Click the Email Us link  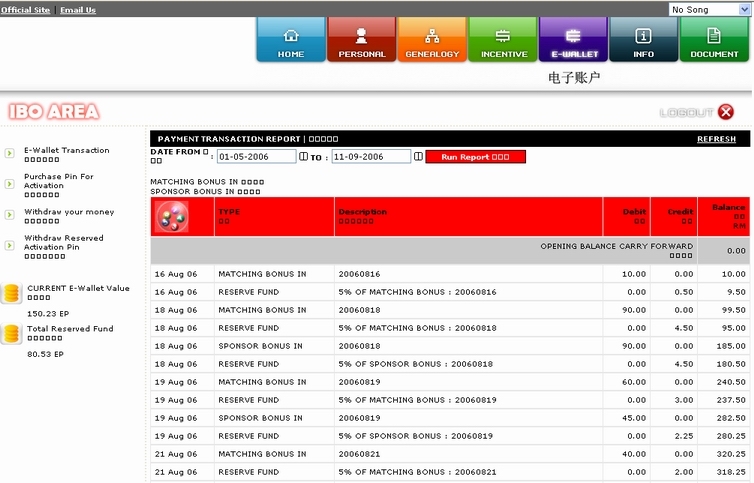[x=78, y=10]
